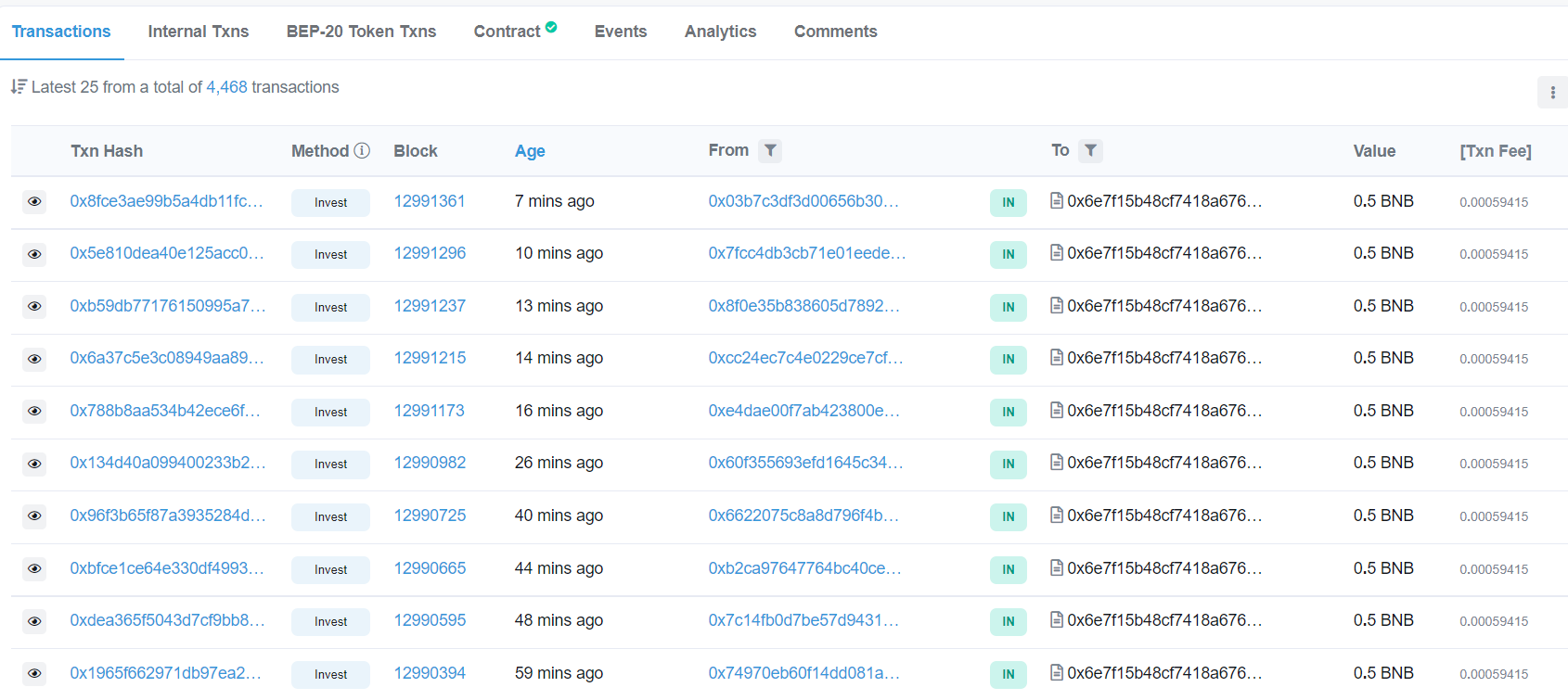Click recipient 0x6e7f15b48cf7418a676 in block 12990595 row
1568x700 pixels.
pos(1164,620)
